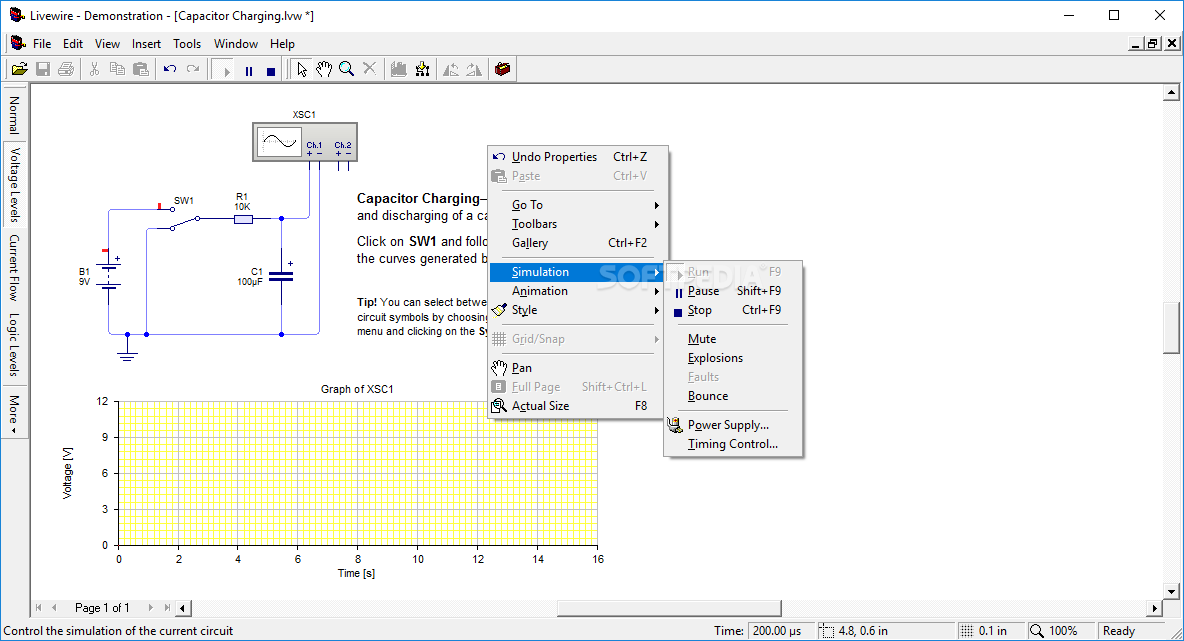Image resolution: width=1184 pixels, height=641 pixels.
Task: Choose Pause in Simulation submenu
Action: pos(732,291)
